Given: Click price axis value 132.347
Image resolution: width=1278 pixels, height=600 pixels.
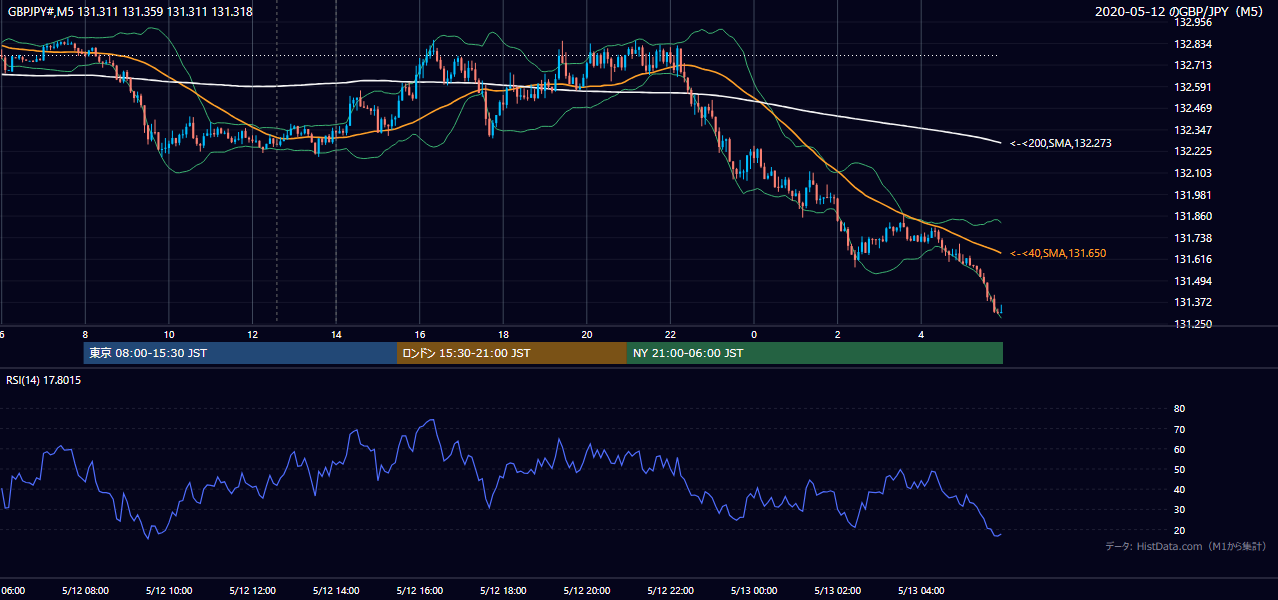Looking at the screenshot, I should (1193, 130).
